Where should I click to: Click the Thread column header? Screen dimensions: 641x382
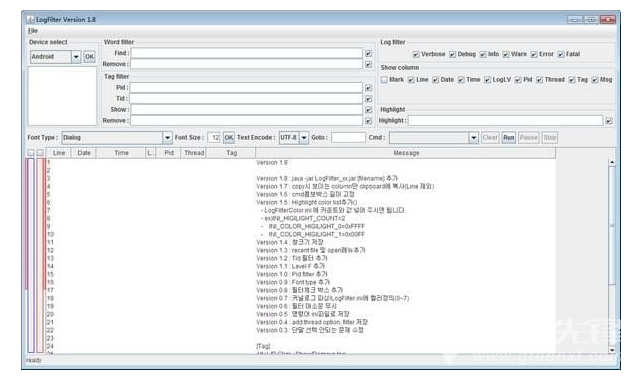pyautogui.click(x=194, y=153)
